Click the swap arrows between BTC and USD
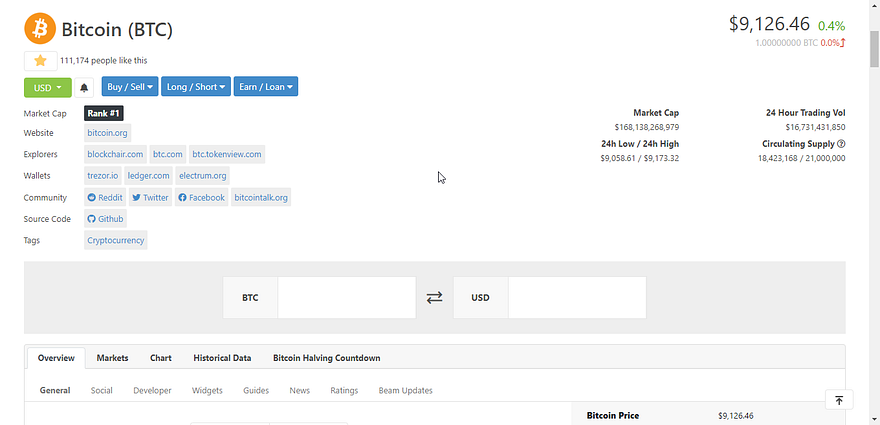880x425 pixels. point(434,298)
